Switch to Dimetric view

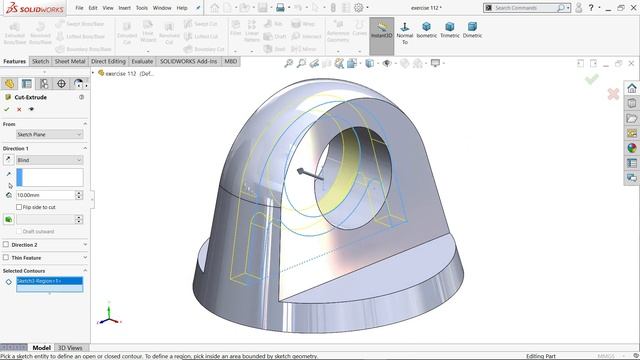[x=472, y=30]
